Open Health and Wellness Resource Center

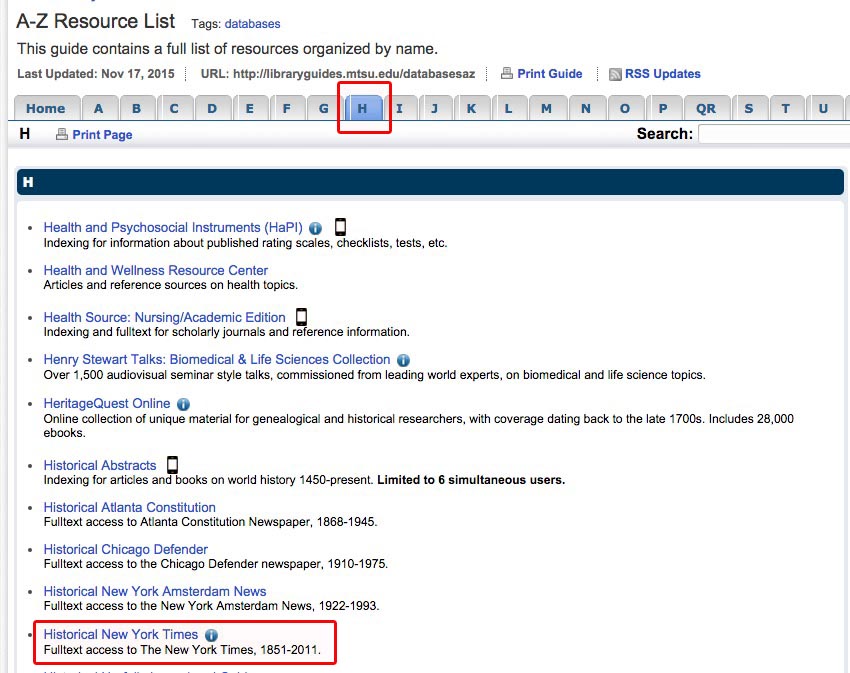[156, 270]
